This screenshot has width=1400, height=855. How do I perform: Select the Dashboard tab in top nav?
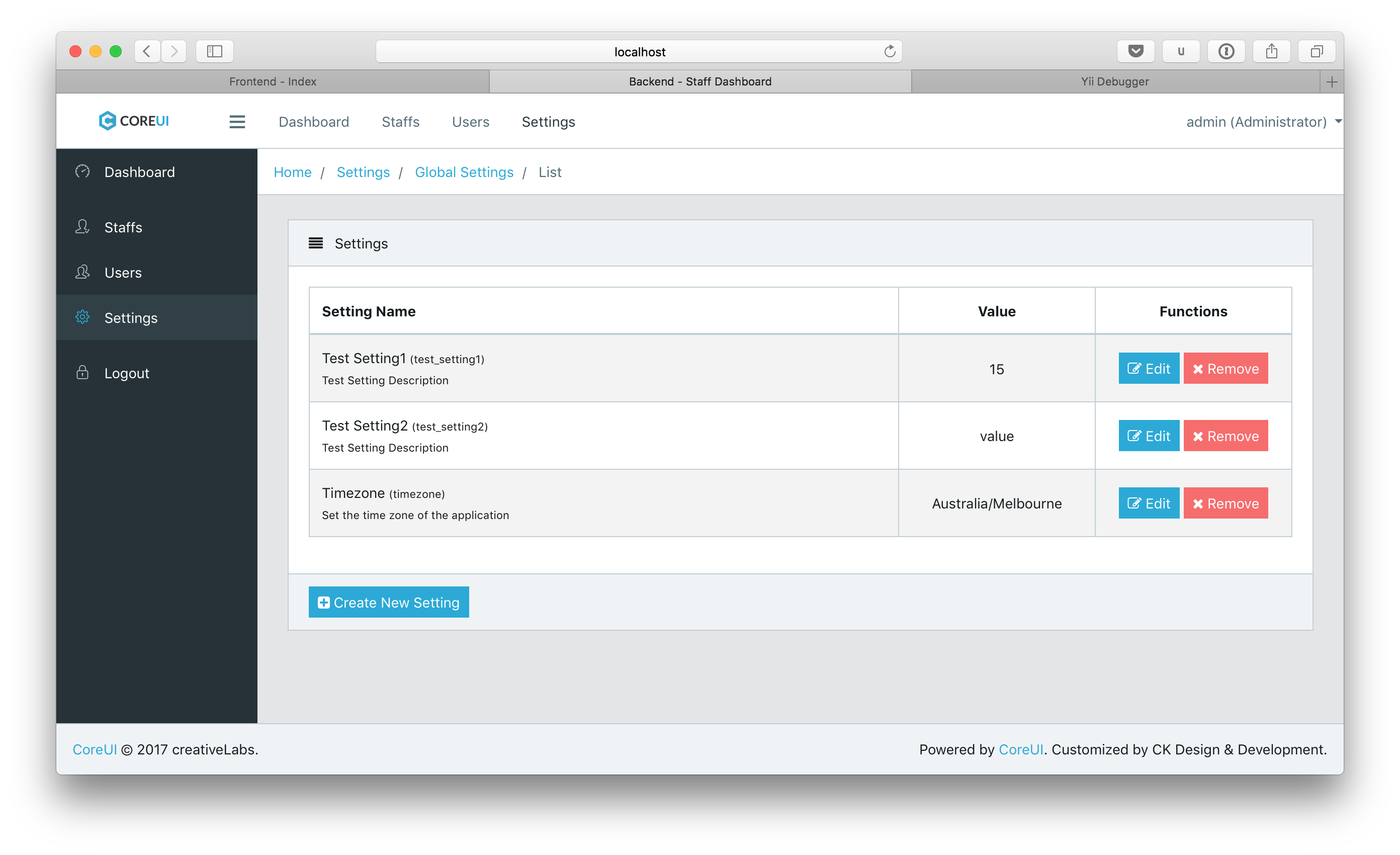tap(313, 121)
